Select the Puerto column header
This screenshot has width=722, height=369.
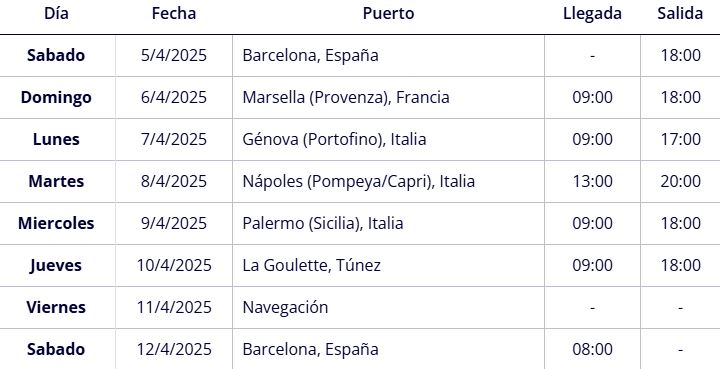click(x=388, y=13)
